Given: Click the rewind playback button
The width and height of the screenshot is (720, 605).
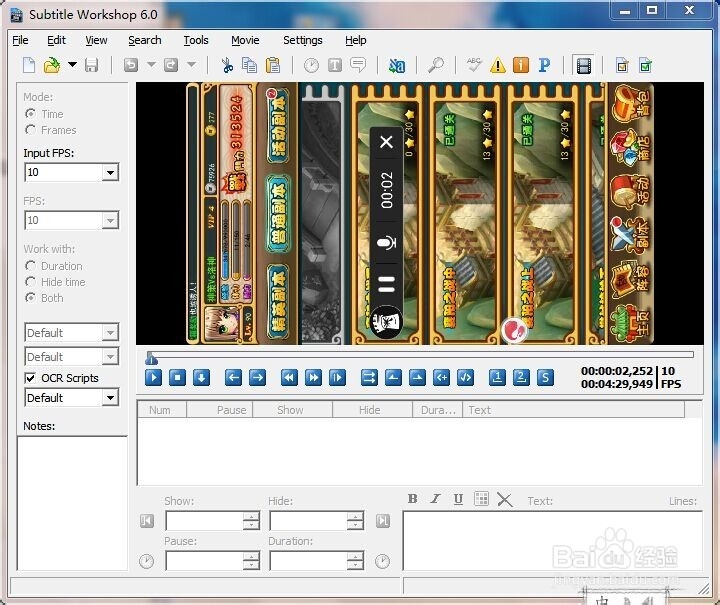Looking at the screenshot, I should pos(289,378).
